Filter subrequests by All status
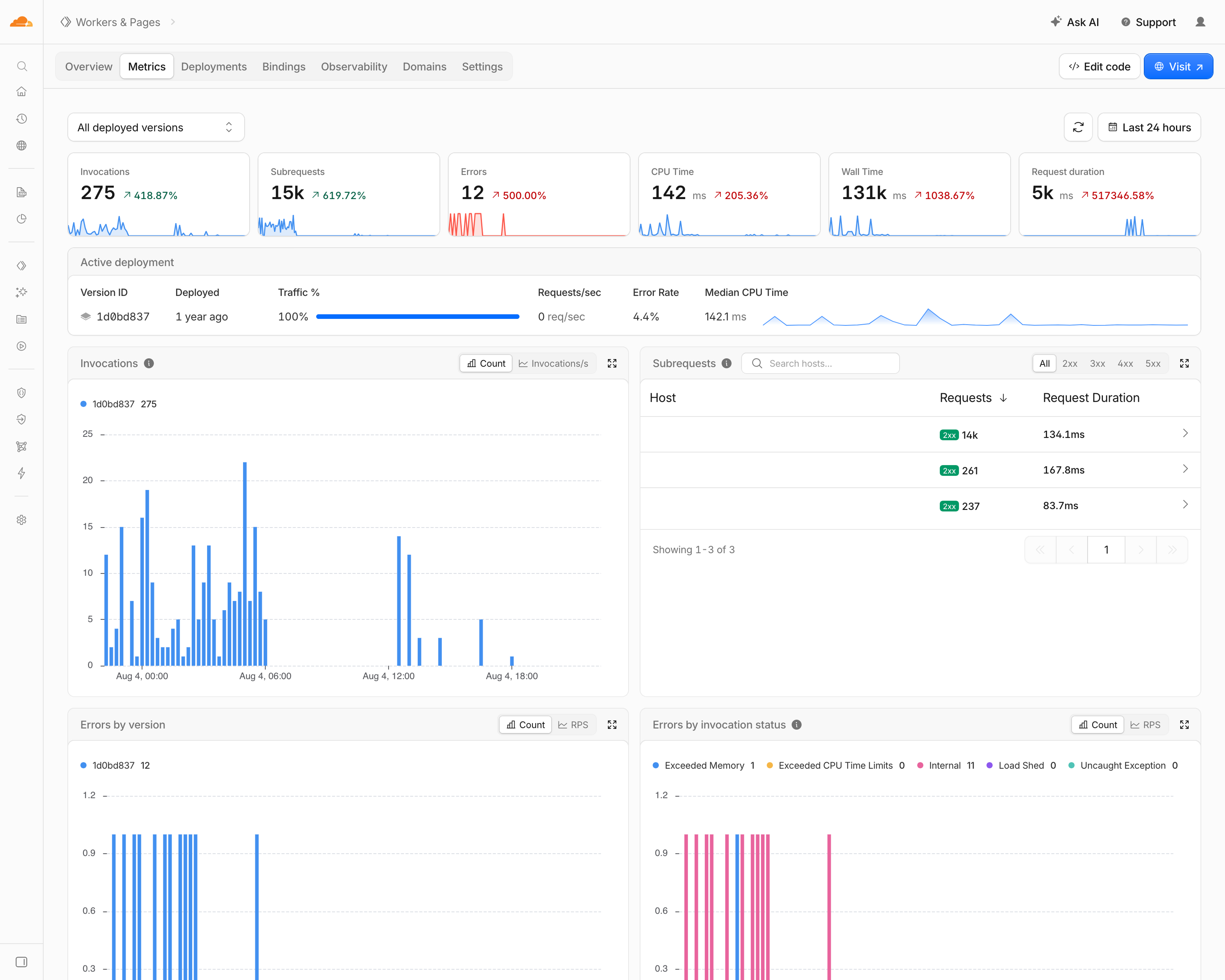The height and width of the screenshot is (980, 1225). (x=1044, y=364)
